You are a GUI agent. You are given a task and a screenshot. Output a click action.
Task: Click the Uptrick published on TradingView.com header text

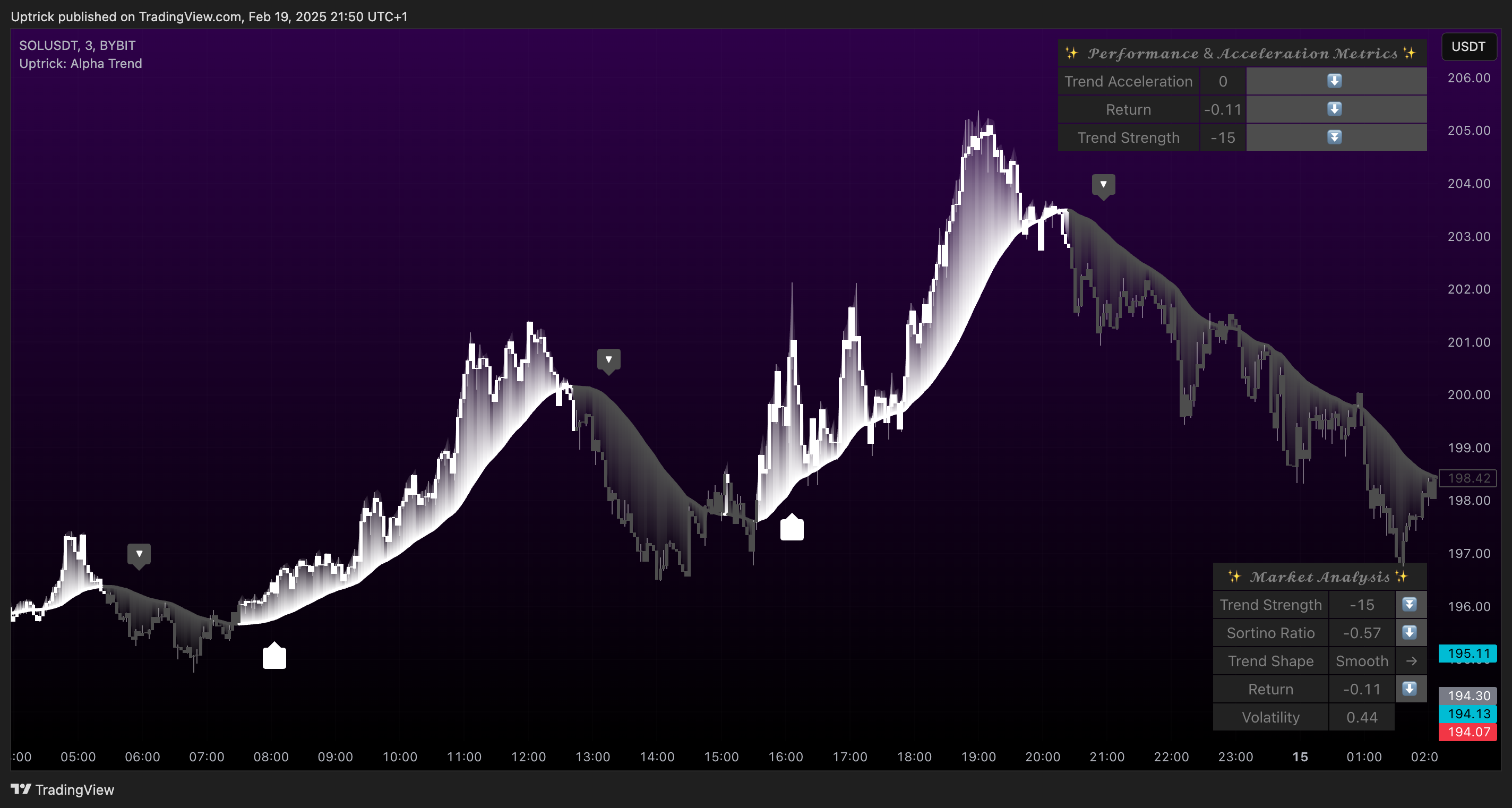pos(209,16)
